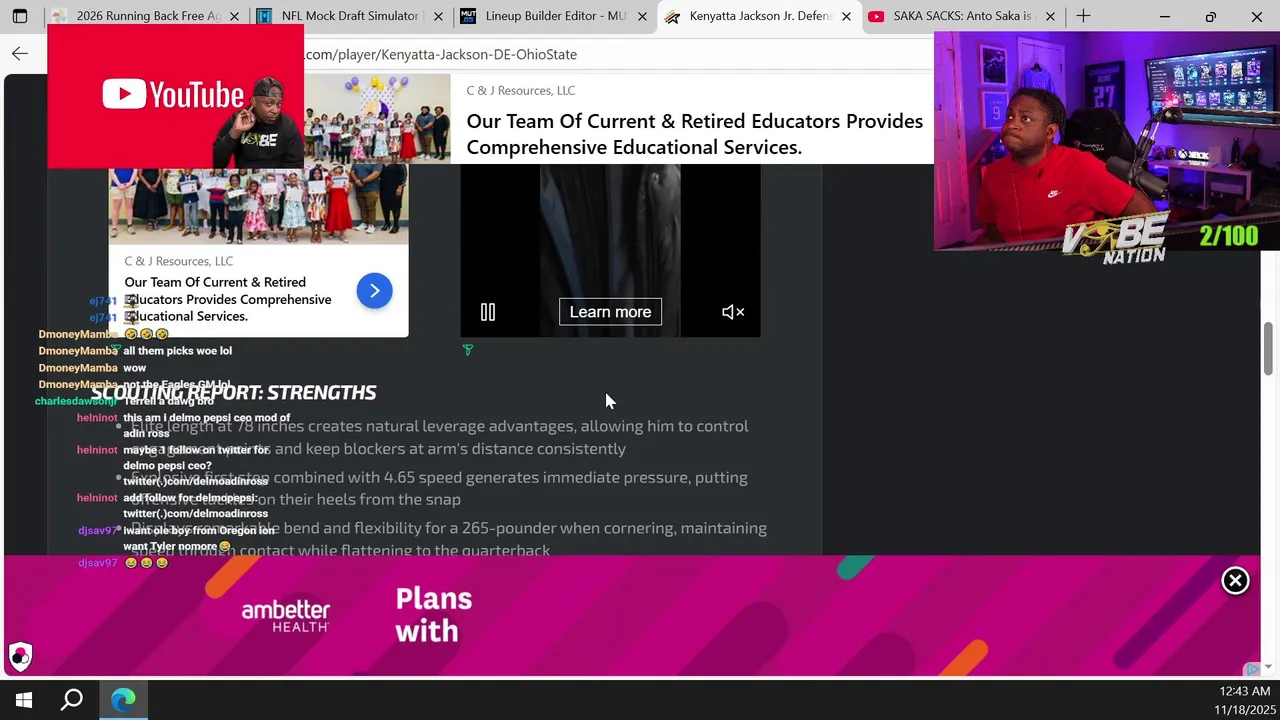This screenshot has height=720, width=1280.
Task: Close the Lineup Builder Editor tab
Action: (x=642, y=16)
